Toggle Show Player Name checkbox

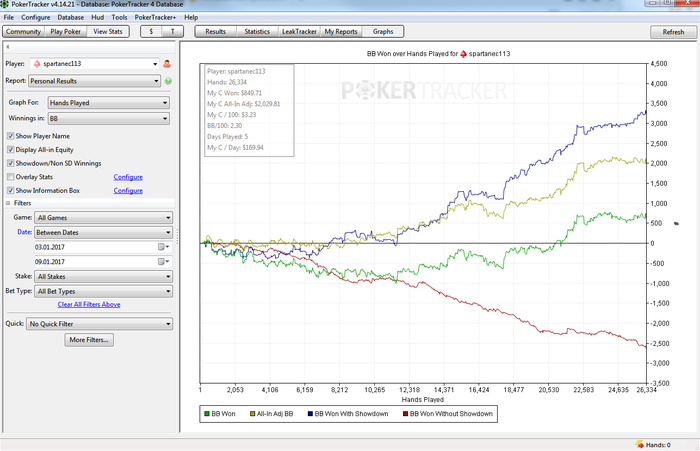(10, 136)
